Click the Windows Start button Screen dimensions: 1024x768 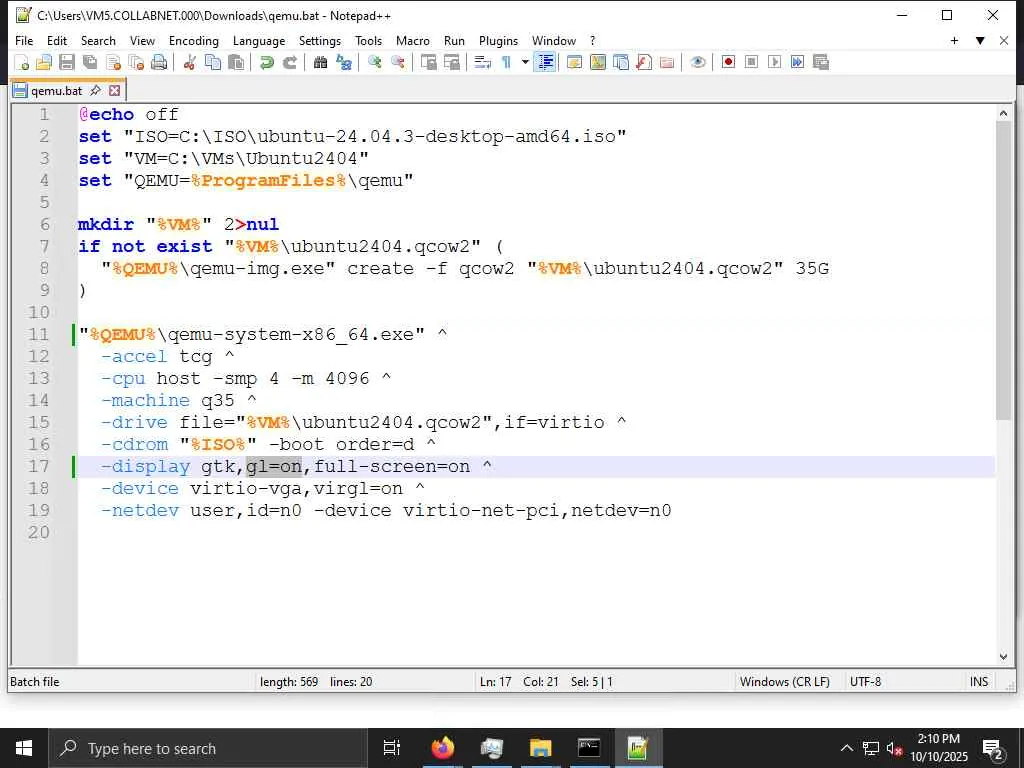(x=24, y=748)
